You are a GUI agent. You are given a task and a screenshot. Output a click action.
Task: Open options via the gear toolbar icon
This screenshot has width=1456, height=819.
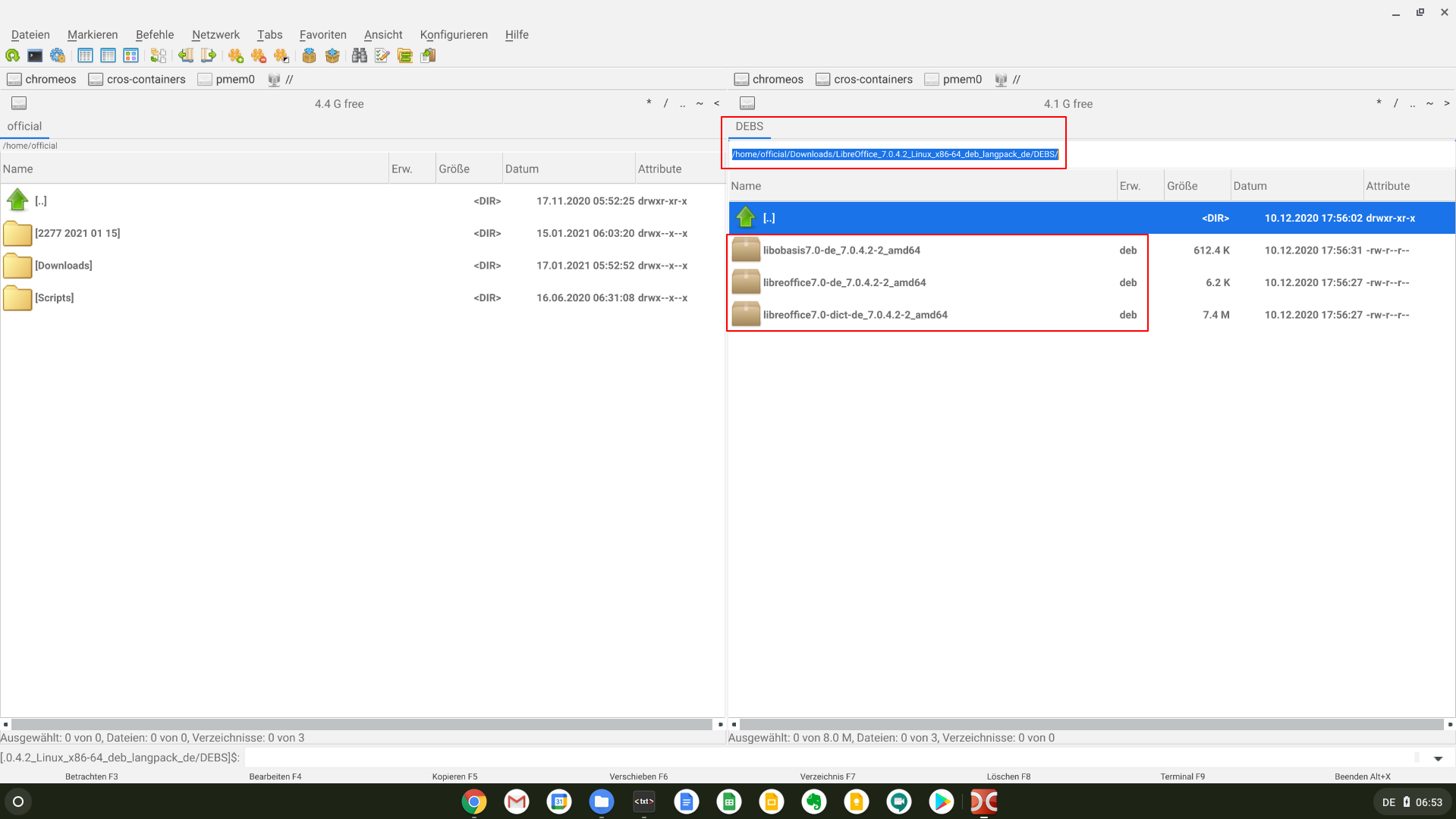click(58, 55)
